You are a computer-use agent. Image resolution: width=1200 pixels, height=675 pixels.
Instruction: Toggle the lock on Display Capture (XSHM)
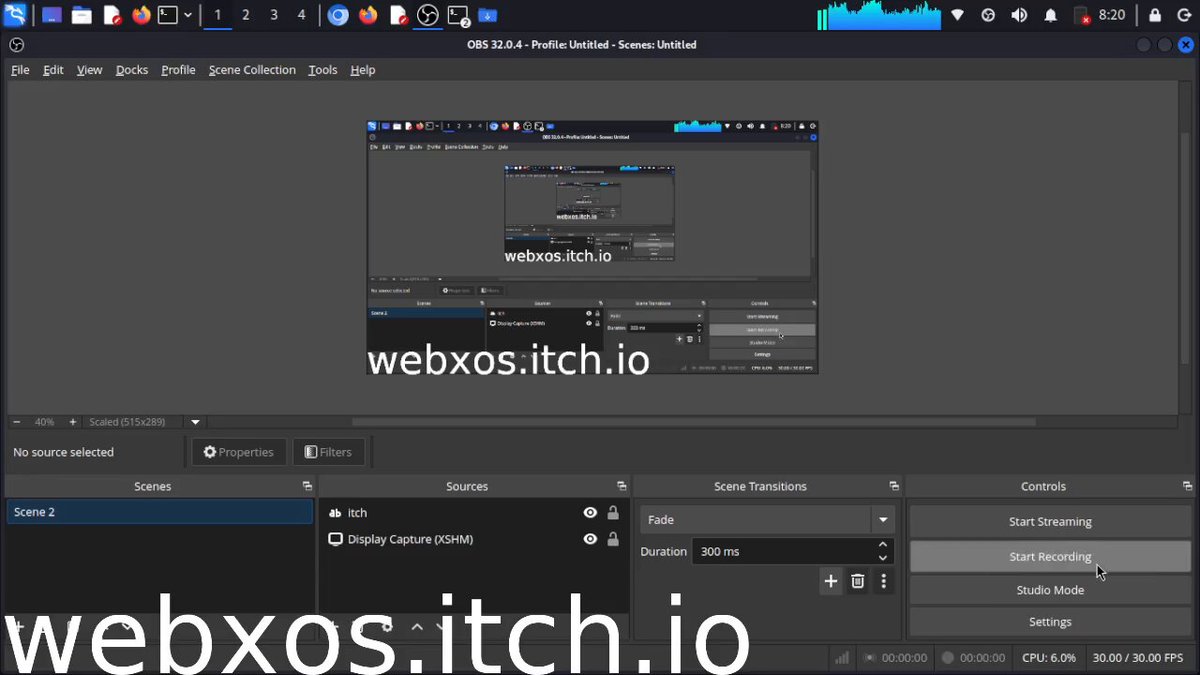click(x=613, y=539)
